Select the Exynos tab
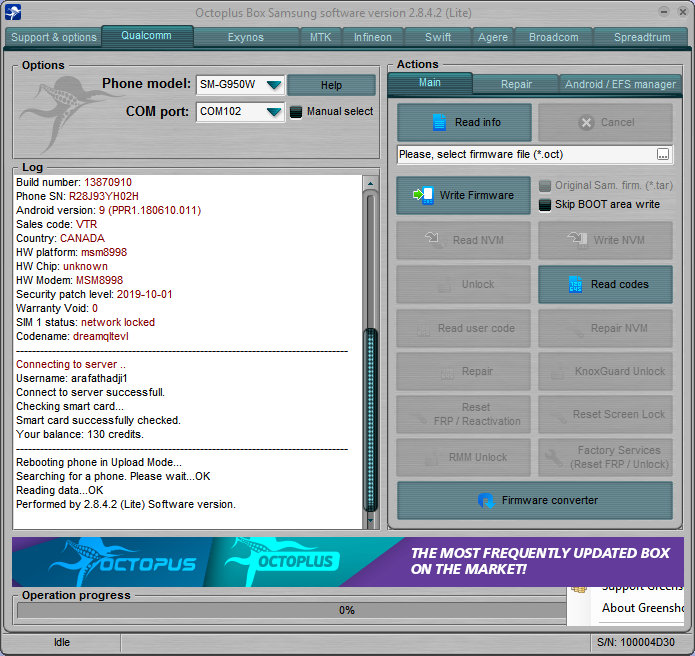Viewport: 695px width, 656px height. pos(246,37)
